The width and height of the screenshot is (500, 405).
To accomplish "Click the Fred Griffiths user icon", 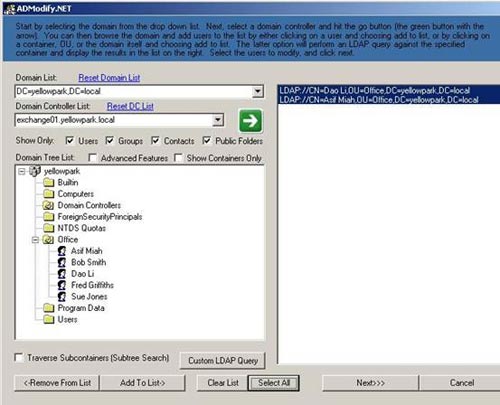I will (62, 285).
